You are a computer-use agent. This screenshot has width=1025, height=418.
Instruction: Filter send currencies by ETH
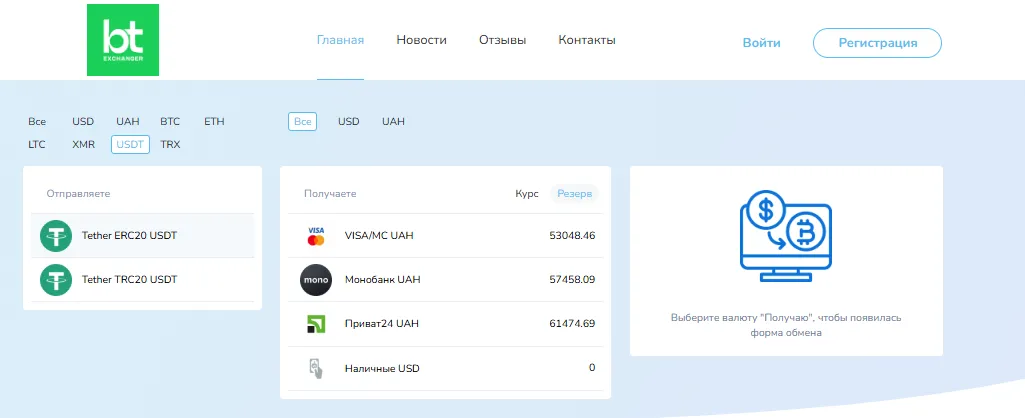click(214, 122)
